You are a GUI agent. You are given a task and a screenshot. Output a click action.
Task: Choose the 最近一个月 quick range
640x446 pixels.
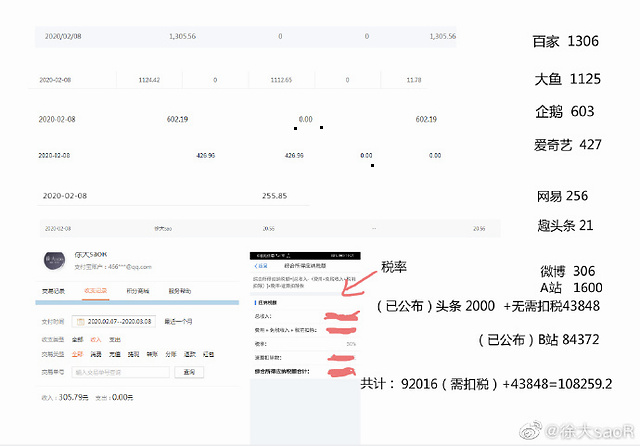coord(178,322)
